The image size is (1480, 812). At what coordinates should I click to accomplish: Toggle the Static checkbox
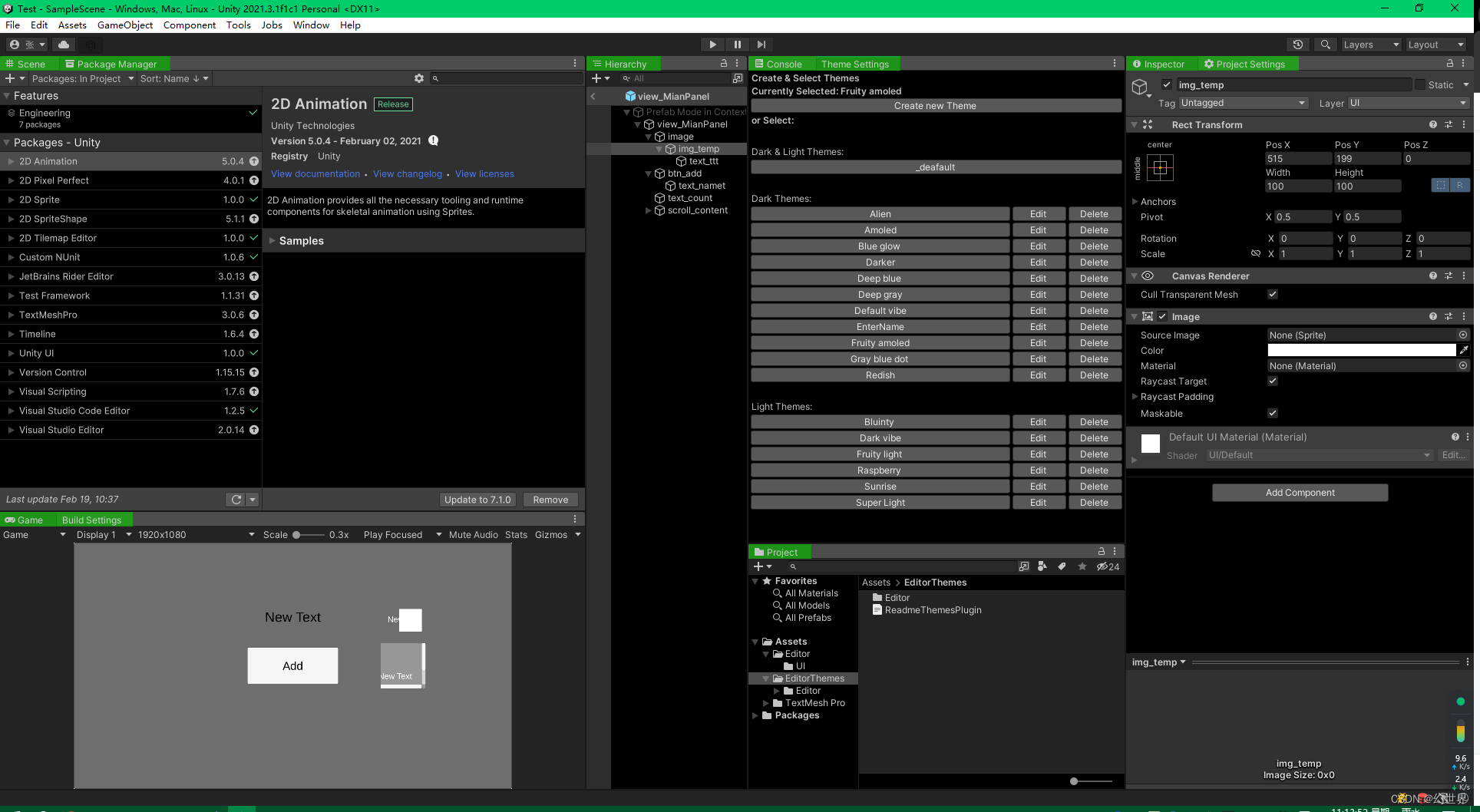tap(1420, 84)
